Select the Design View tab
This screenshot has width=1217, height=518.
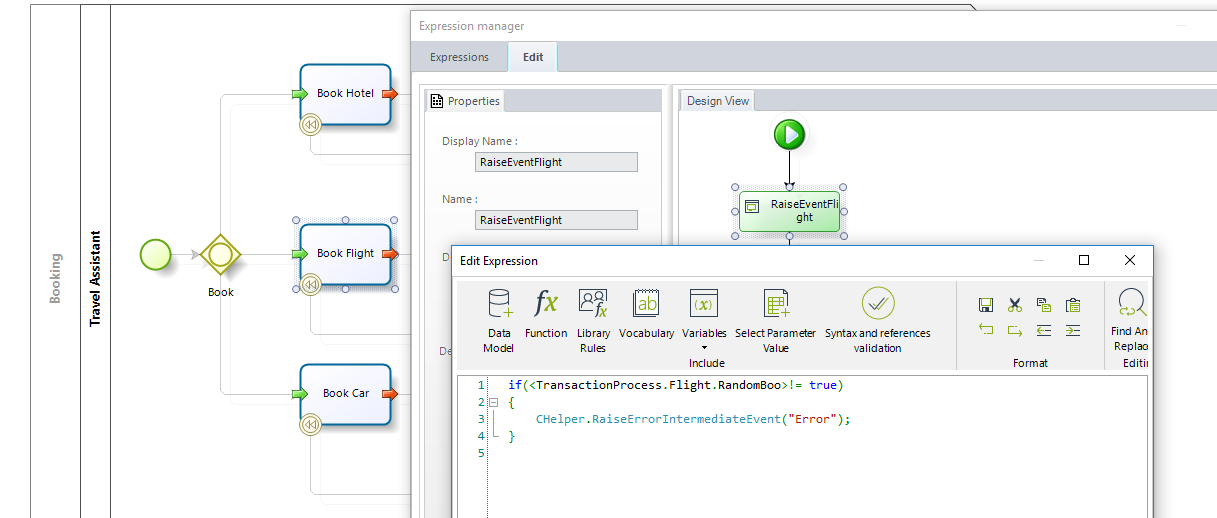(718, 101)
